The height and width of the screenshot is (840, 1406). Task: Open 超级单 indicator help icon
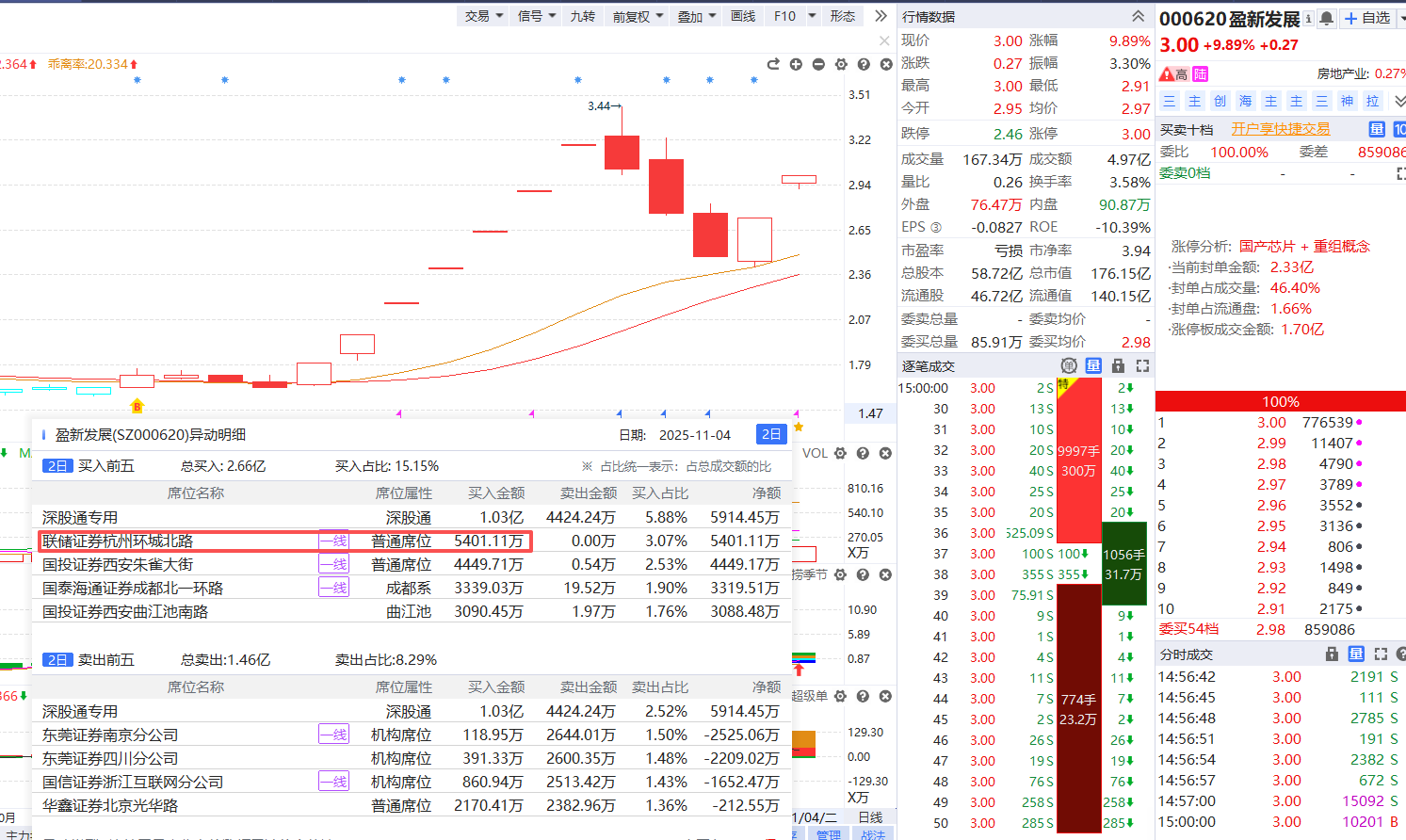click(863, 696)
